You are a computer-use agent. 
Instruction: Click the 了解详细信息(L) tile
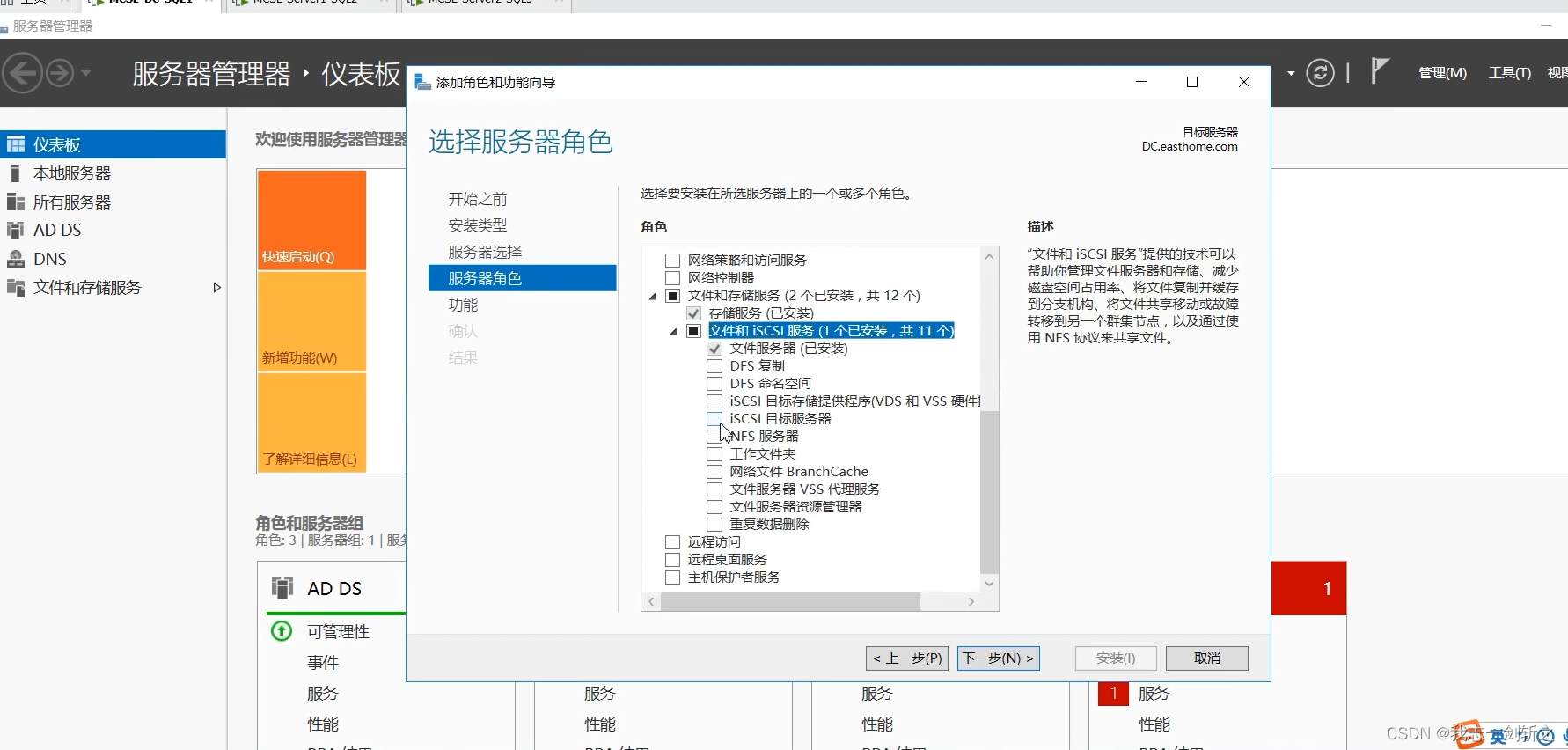(311, 423)
